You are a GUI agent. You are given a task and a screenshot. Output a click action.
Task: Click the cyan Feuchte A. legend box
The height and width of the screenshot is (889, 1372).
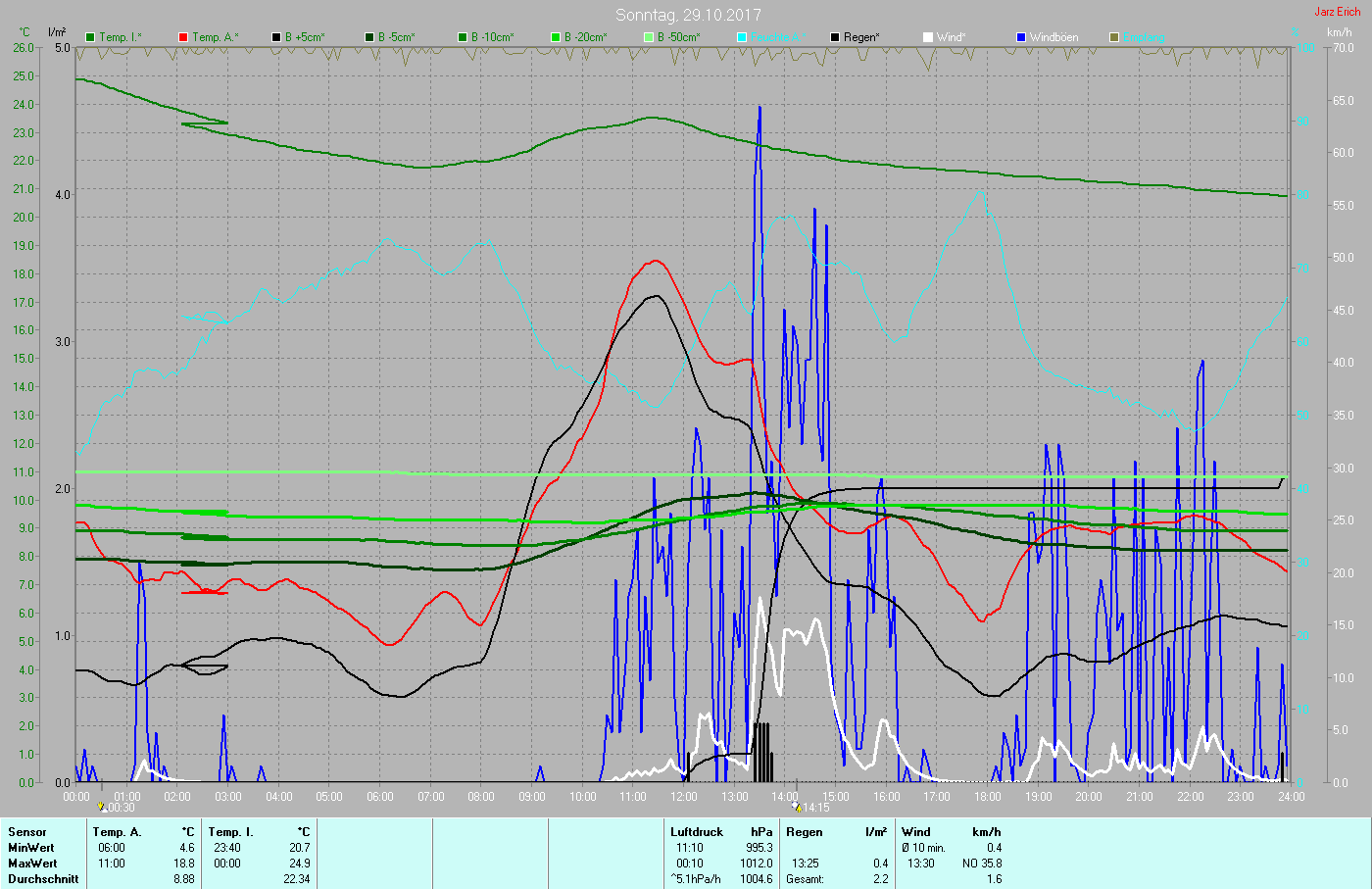tap(742, 37)
